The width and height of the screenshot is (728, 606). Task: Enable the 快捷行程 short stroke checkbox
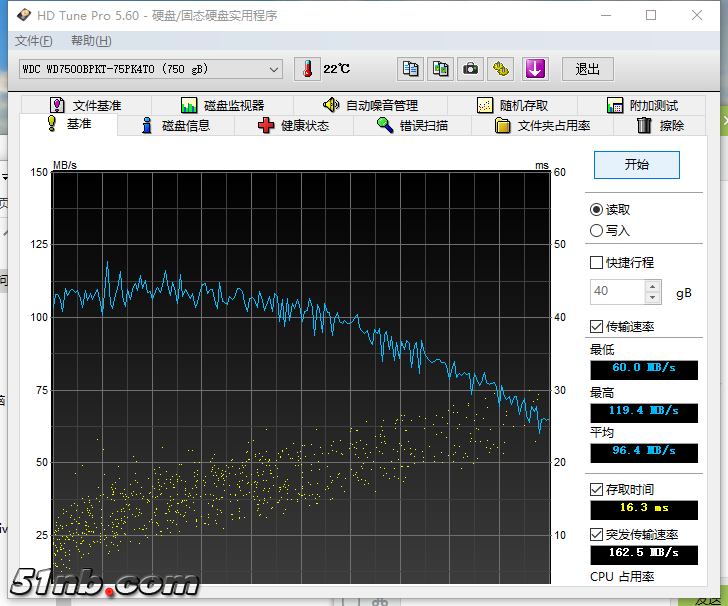pos(597,262)
